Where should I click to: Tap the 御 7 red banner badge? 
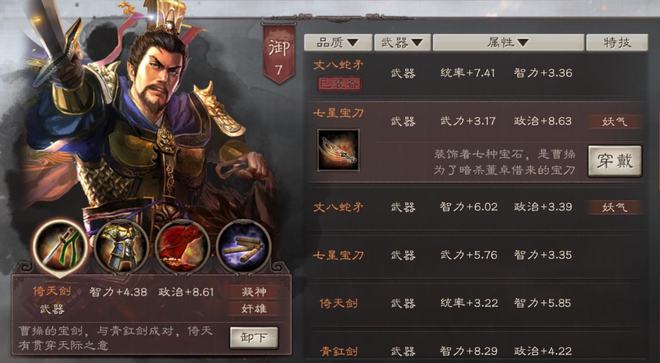(x=279, y=54)
